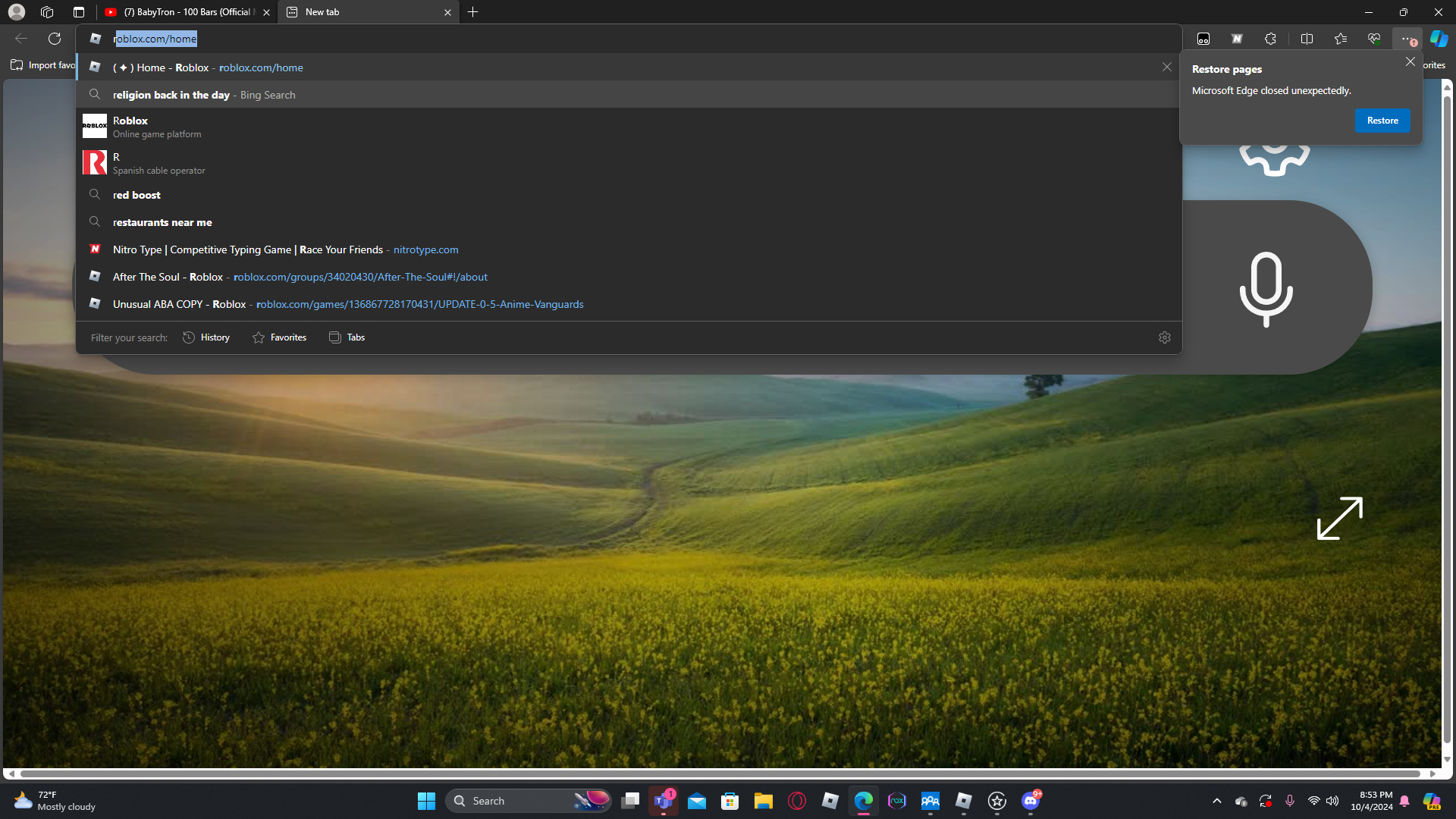The width and height of the screenshot is (1456, 819).
Task: Open the notifications bell in the tray
Action: (x=1404, y=801)
